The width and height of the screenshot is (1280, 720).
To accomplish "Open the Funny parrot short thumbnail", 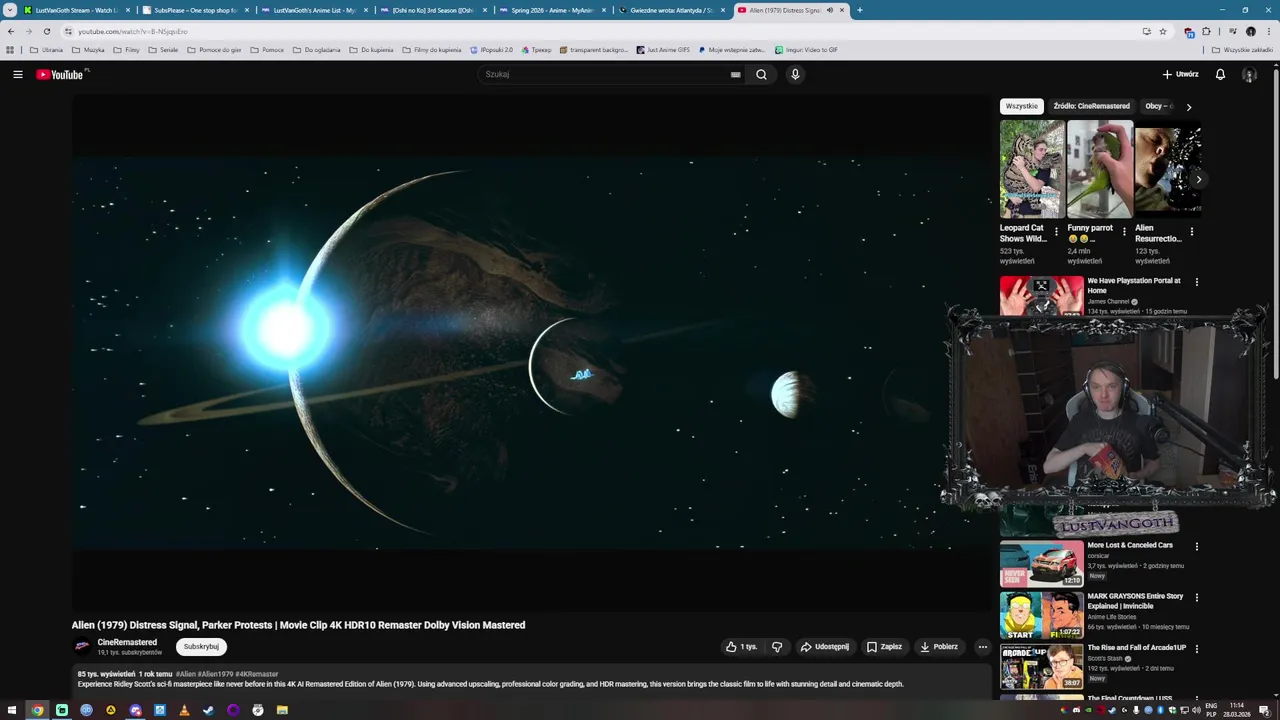I will [1100, 169].
